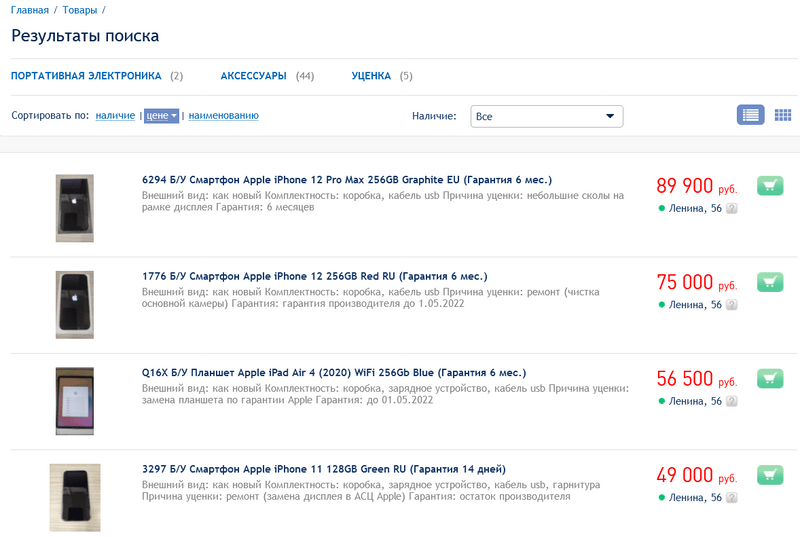800x537 pixels.
Task: Click the 56 500 руб. price
Action: [696, 379]
